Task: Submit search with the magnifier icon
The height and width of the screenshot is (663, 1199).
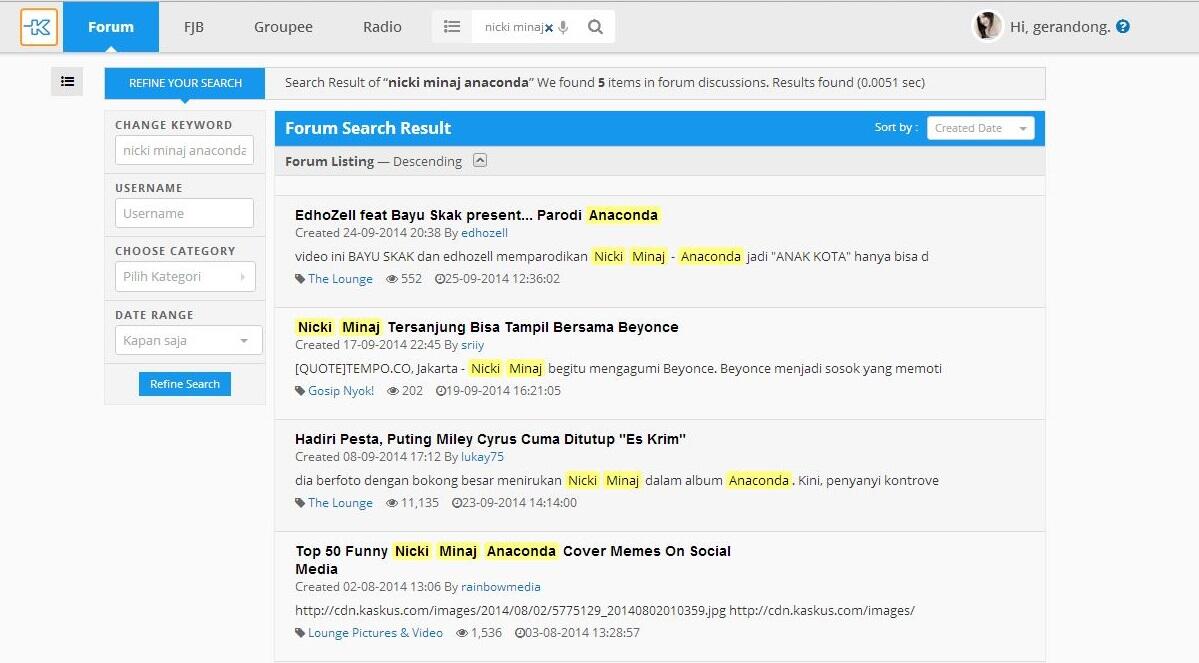Action: [x=595, y=27]
